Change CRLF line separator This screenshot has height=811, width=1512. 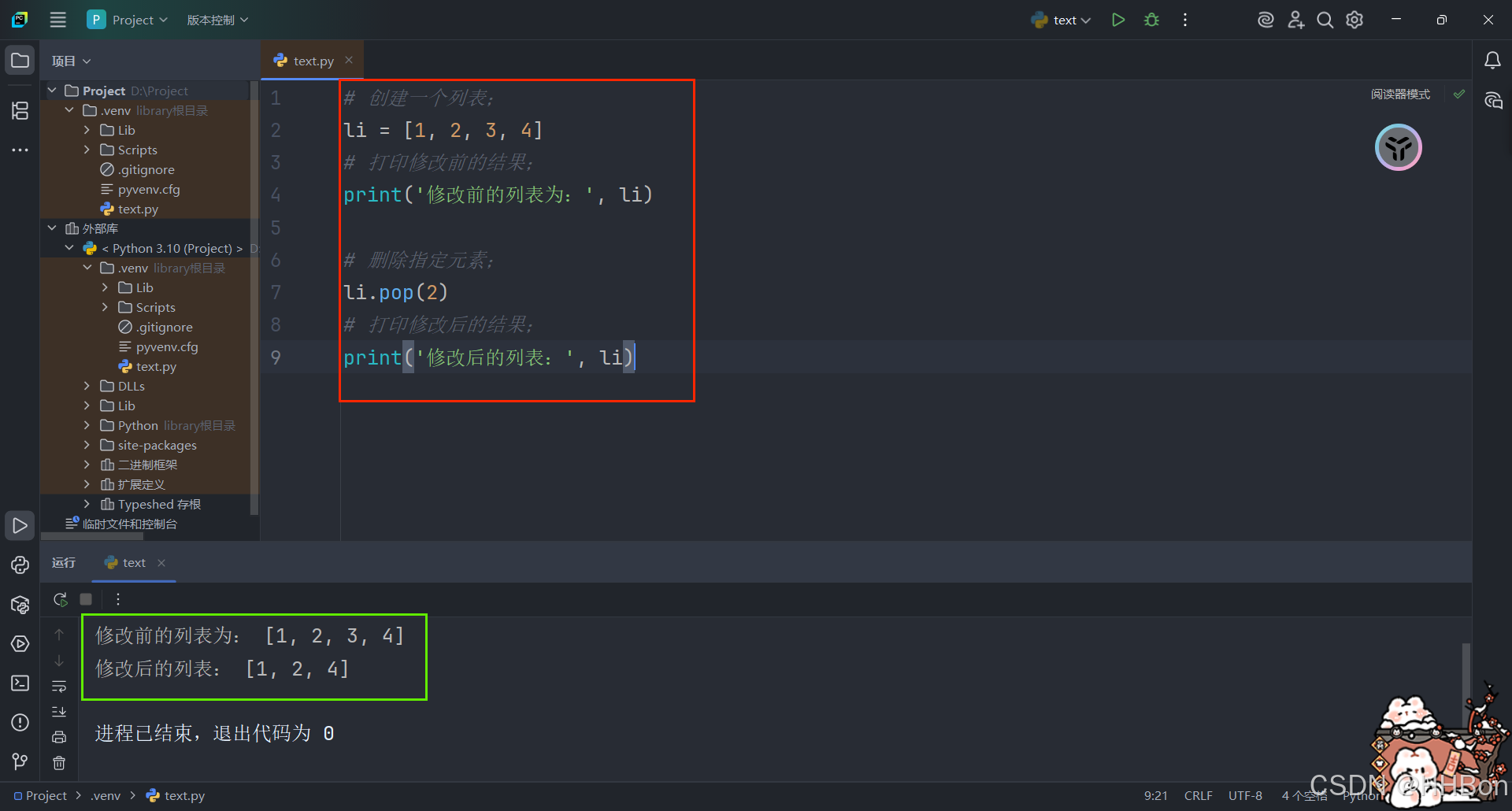pos(1198,795)
